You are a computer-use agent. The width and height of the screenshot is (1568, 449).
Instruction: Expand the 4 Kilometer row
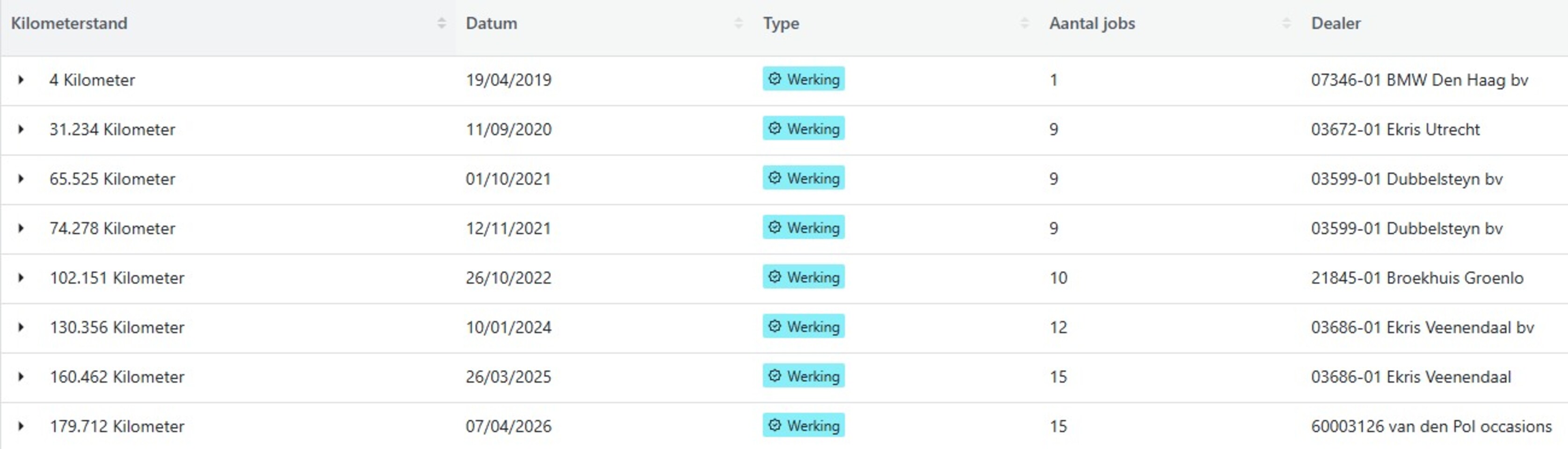pyautogui.click(x=22, y=80)
